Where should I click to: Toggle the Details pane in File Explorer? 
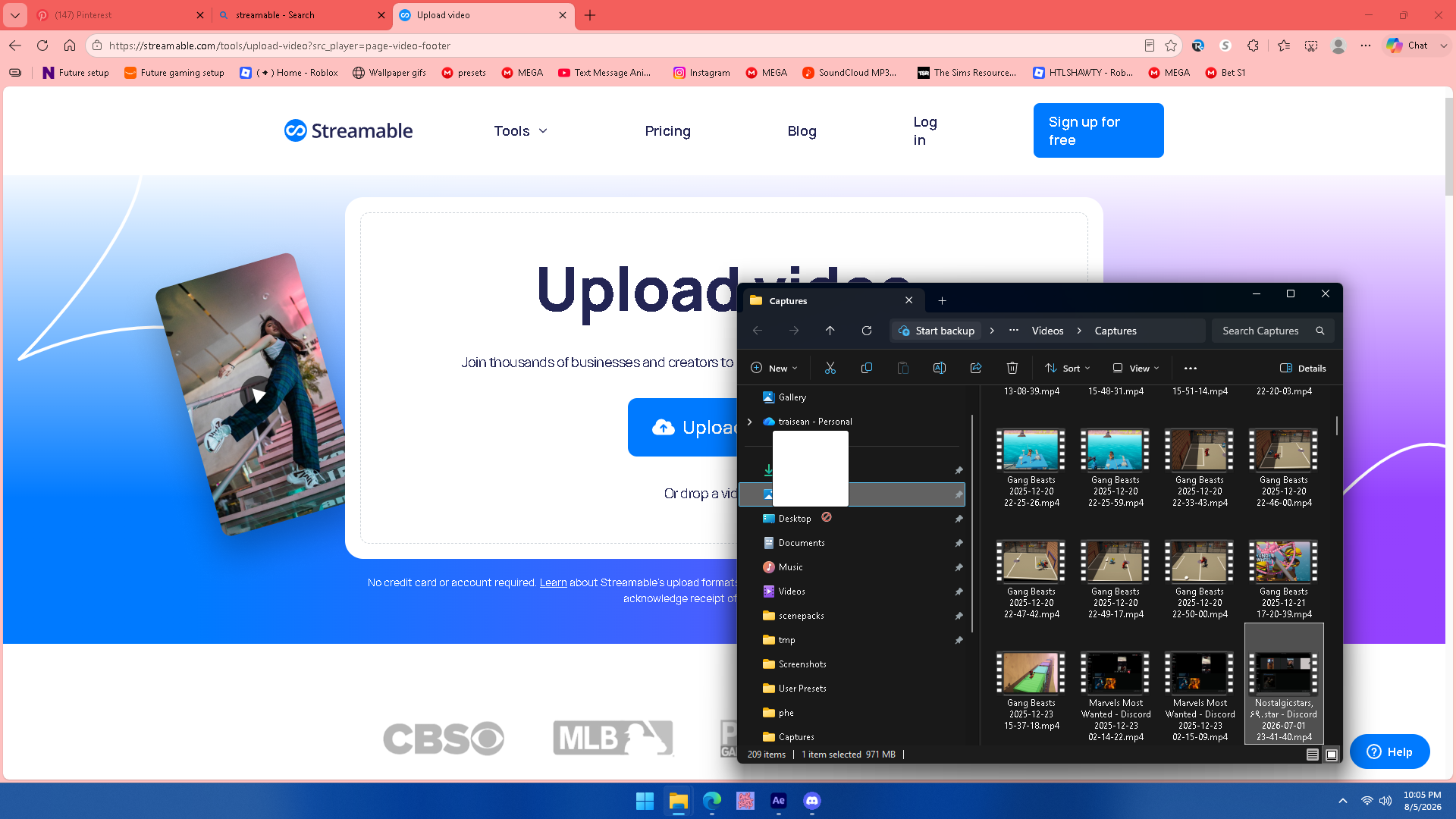coord(1304,369)
